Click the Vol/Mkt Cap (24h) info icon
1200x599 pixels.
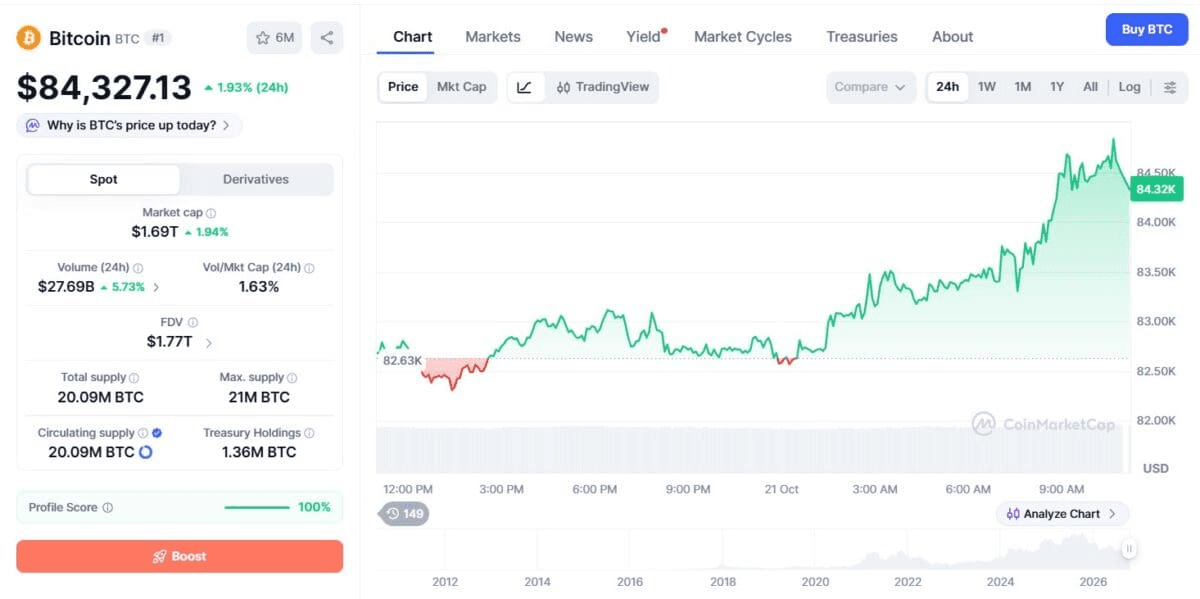point(309,268)
